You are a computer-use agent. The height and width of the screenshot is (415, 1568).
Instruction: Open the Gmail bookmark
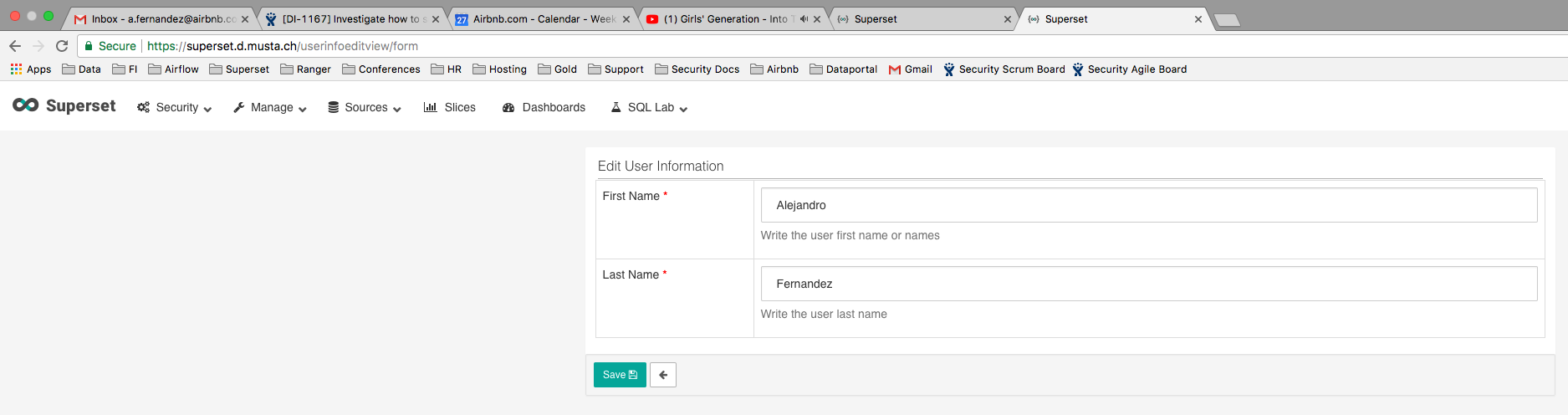[911, 69]
